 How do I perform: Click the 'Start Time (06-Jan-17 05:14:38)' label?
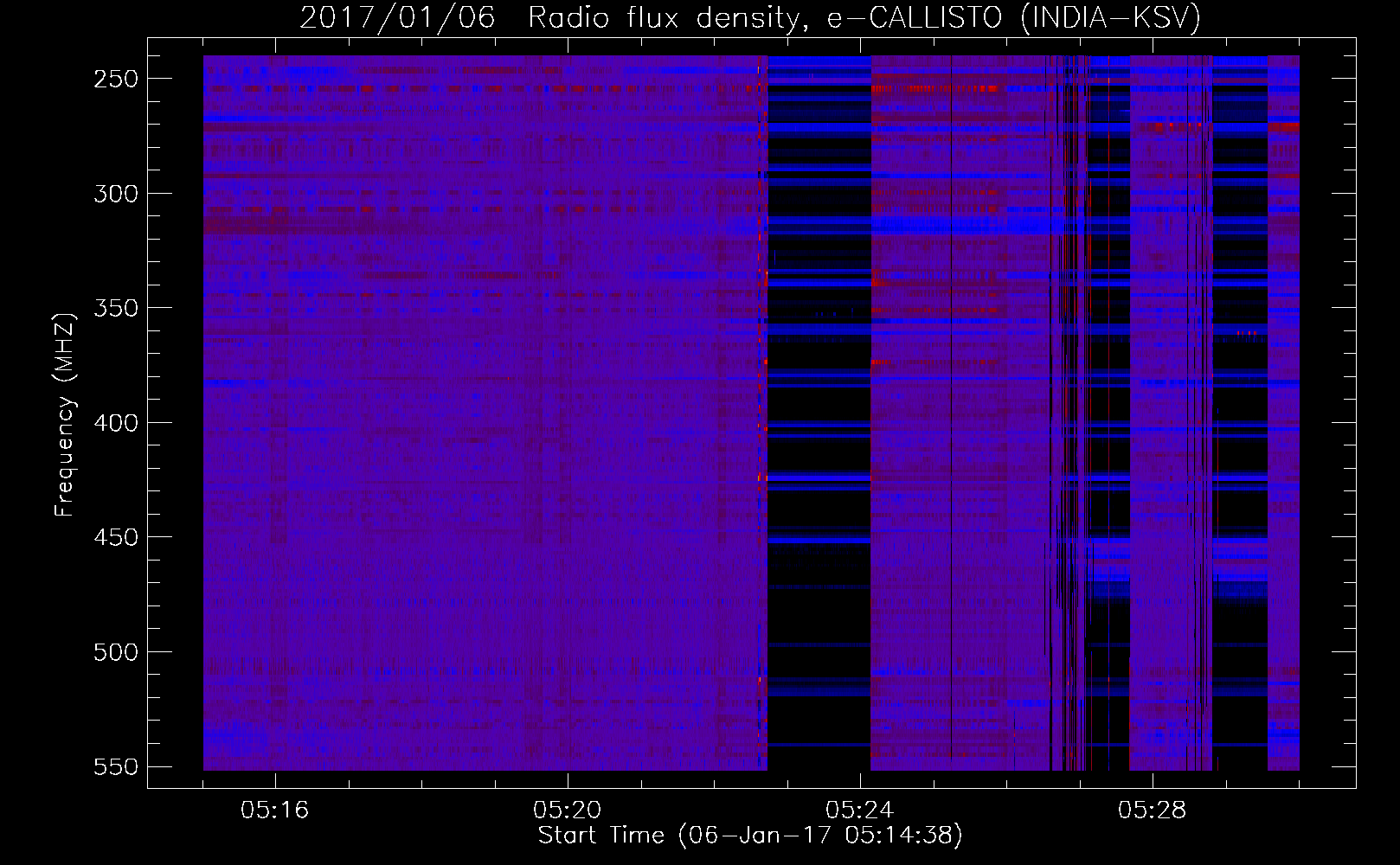tap(750, 836)
